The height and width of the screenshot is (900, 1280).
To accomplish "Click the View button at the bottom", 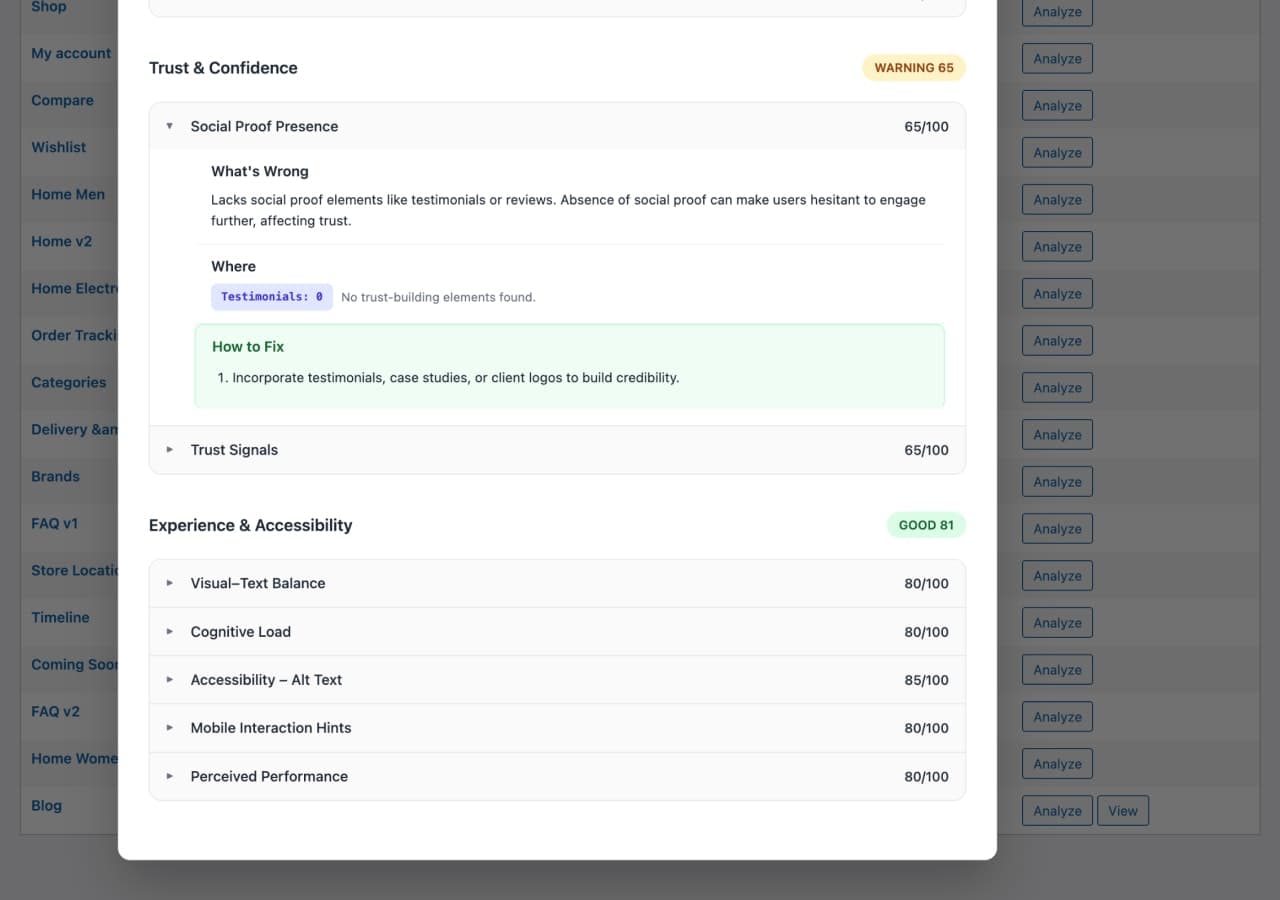I will pyautogui.click(x=1122, y=810).
